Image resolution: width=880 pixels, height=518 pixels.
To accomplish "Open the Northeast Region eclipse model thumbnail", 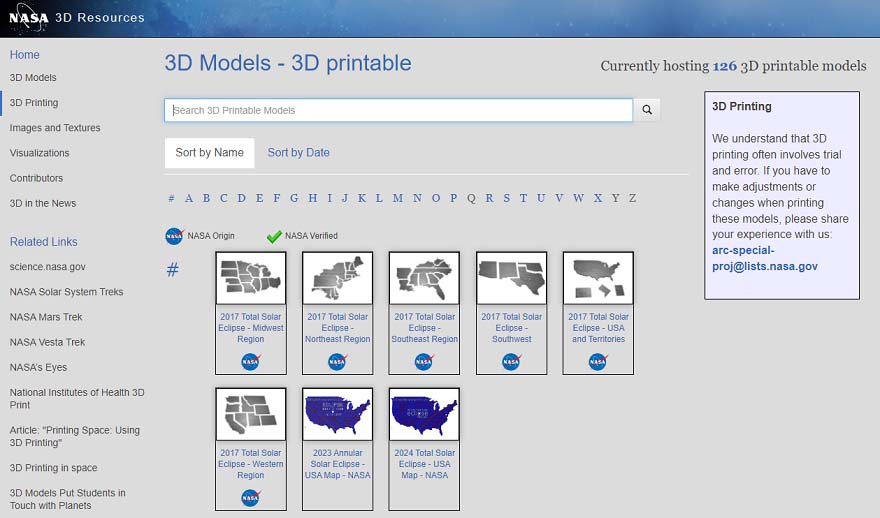I will click(337, 278).
